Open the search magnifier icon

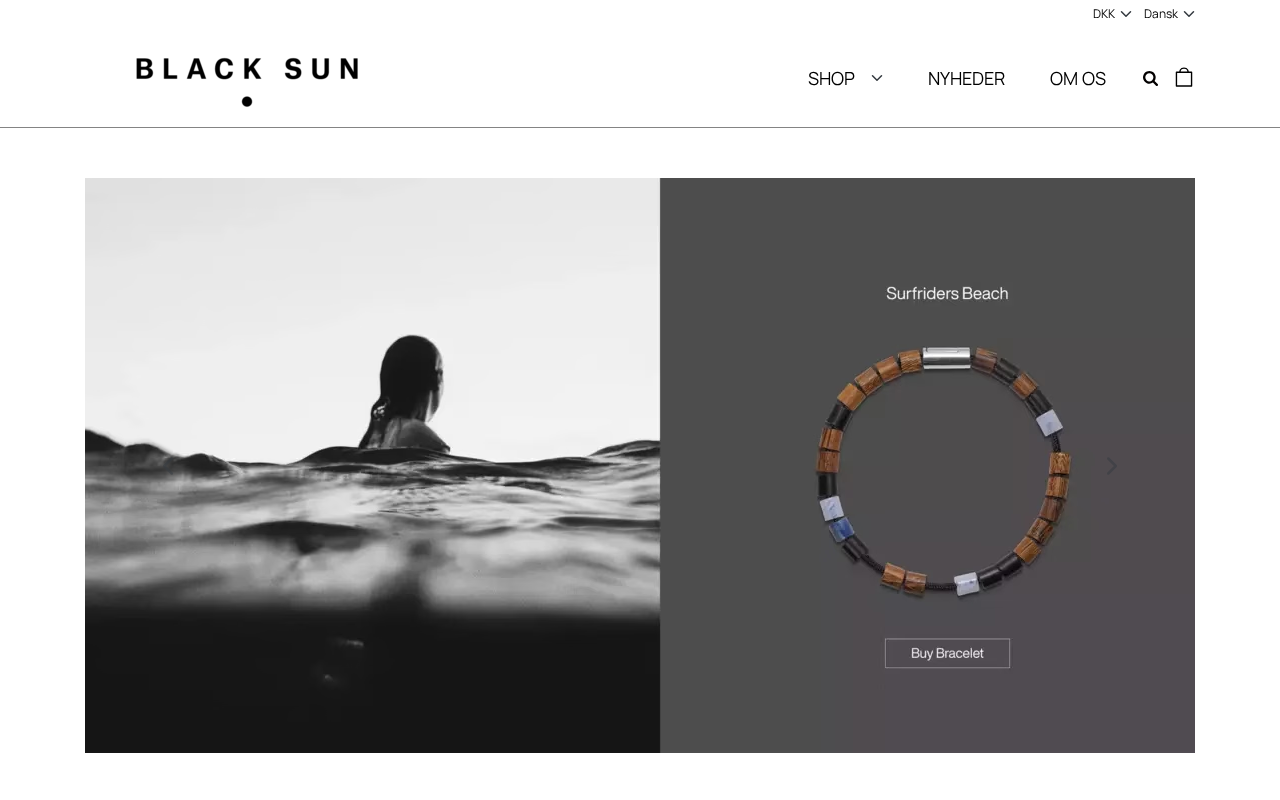coord(1150,79)
